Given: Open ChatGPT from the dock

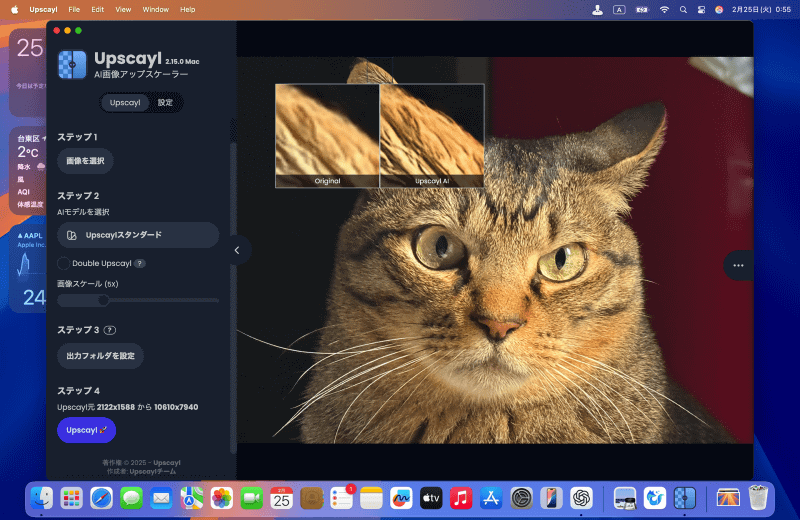Looking at the screenshot, I should point(581,498).
